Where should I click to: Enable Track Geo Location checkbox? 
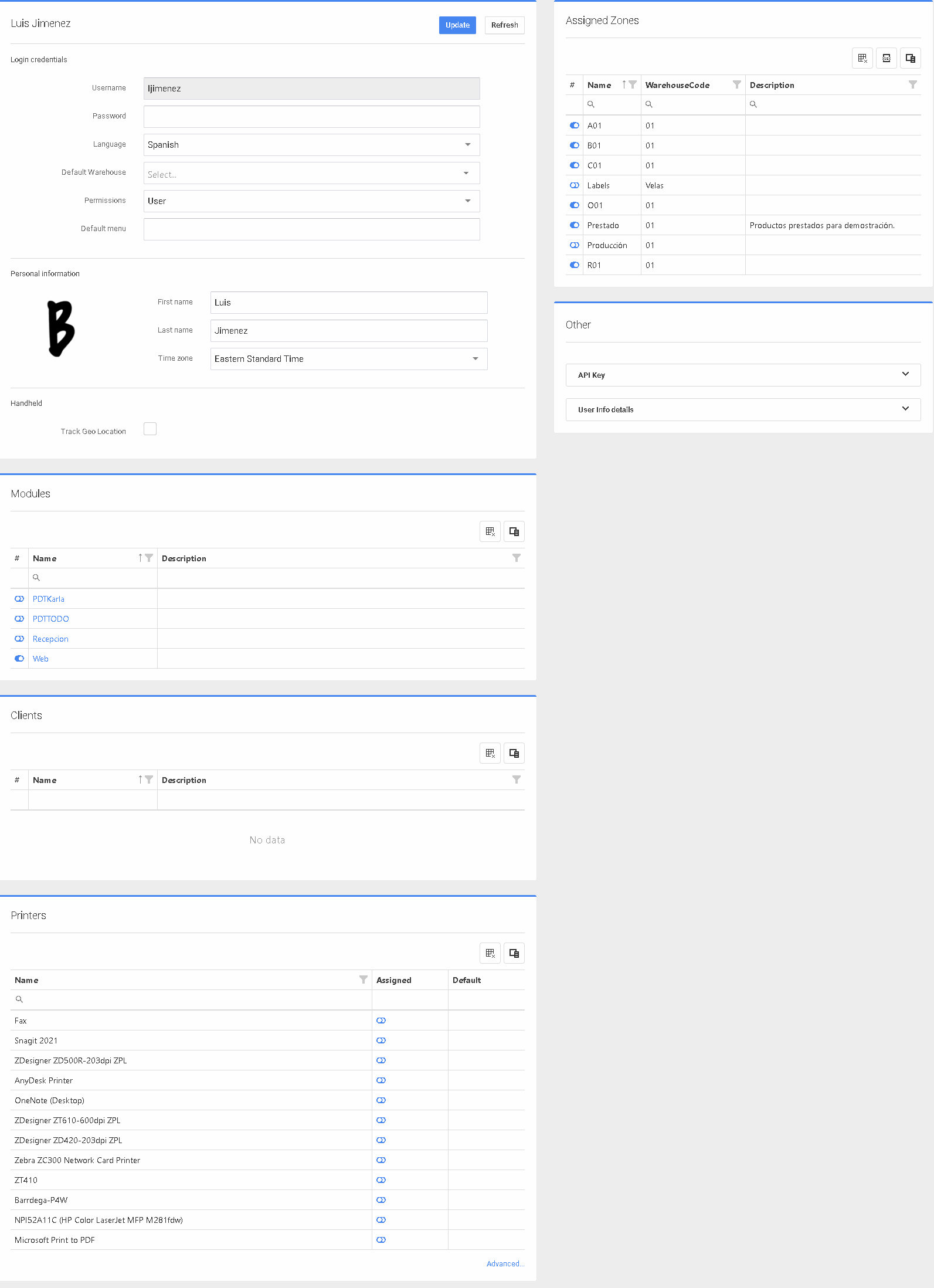coord(150,429)
